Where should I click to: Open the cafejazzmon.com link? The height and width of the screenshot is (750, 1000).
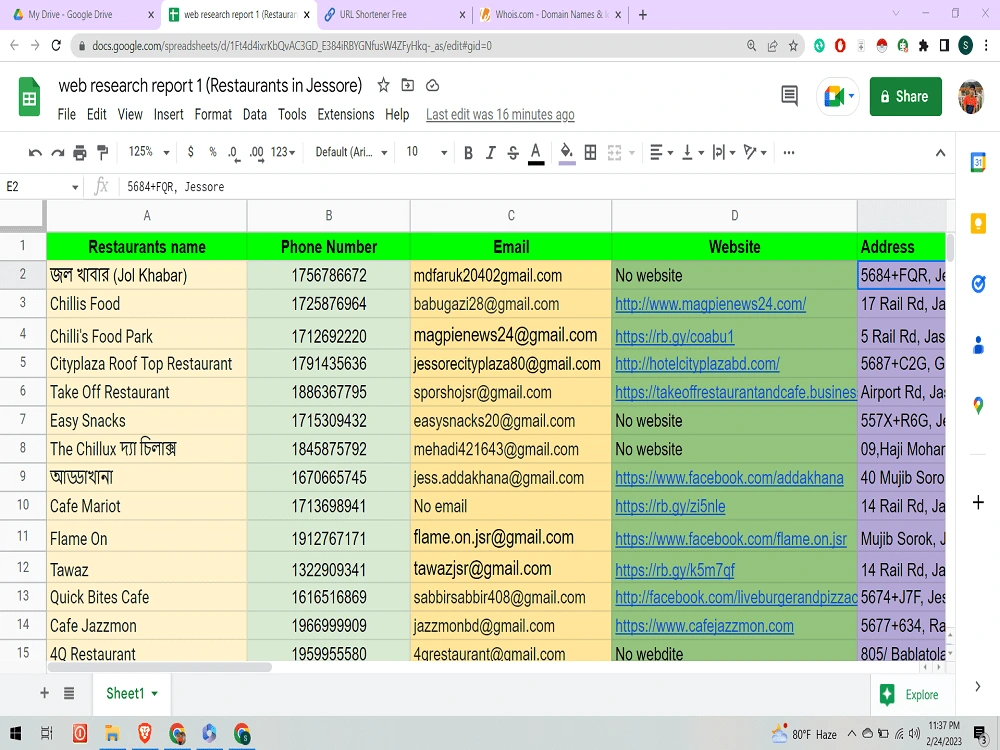pos(704,626)
